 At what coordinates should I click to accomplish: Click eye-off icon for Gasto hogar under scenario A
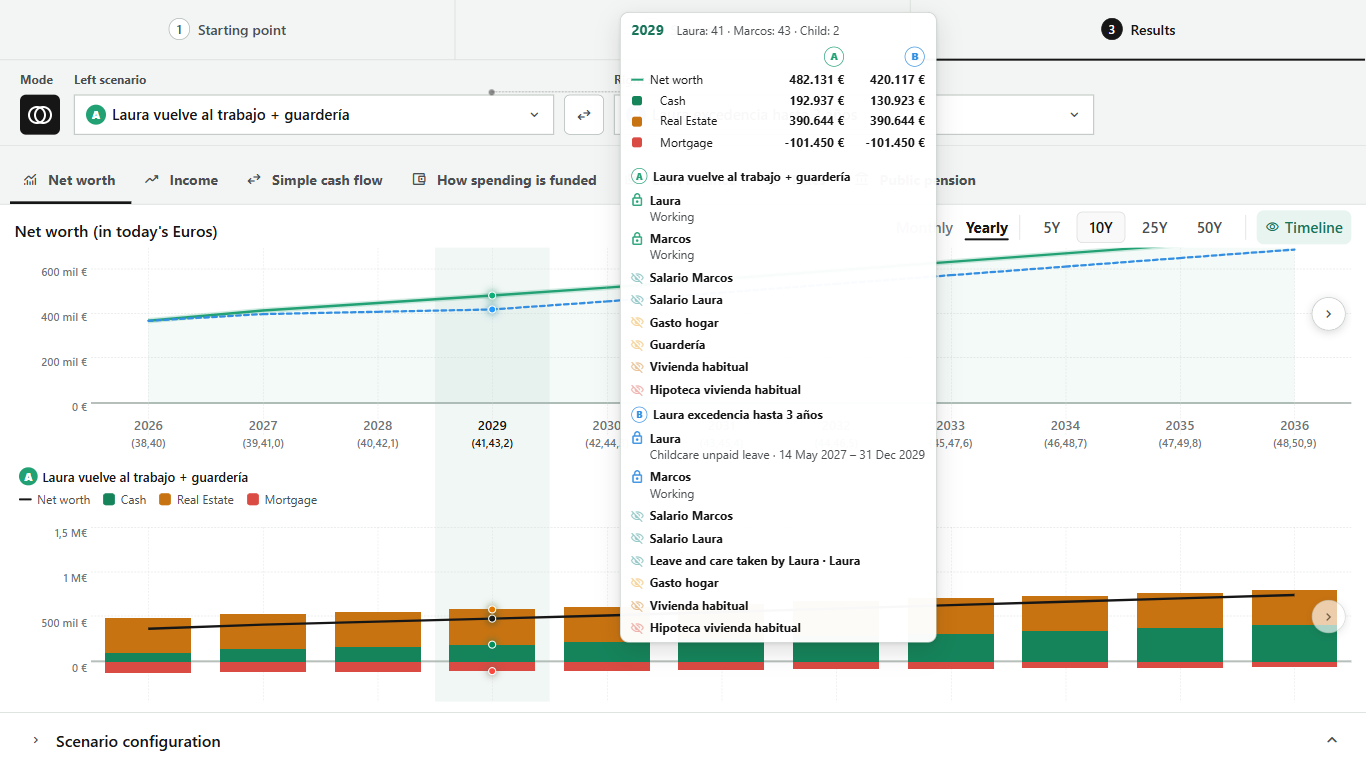(638, 323)
